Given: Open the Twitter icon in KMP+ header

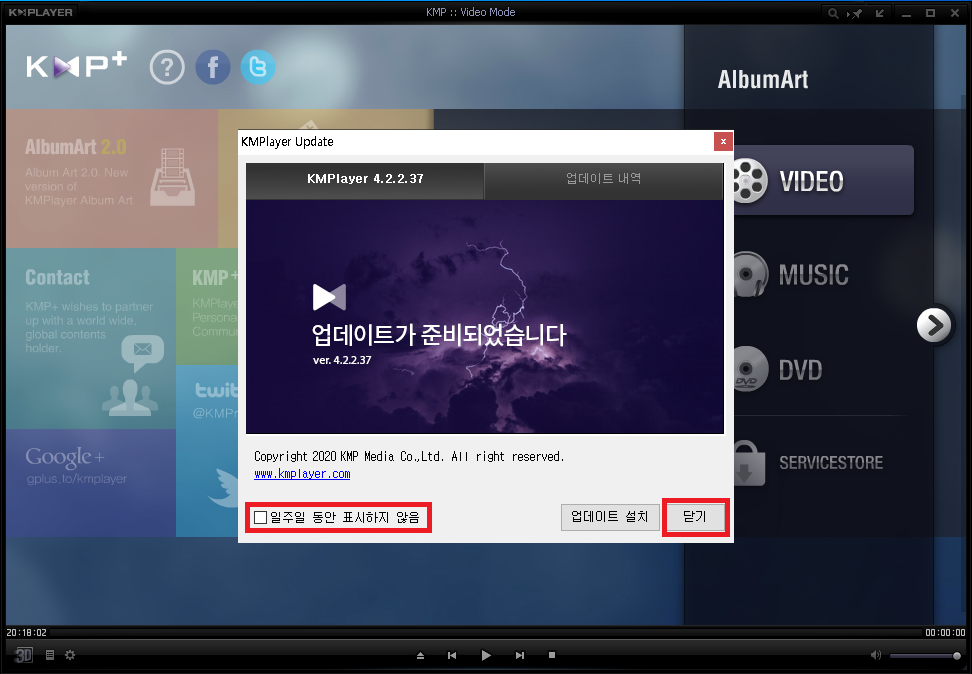Looking at the screenshot, I should 258,67.
